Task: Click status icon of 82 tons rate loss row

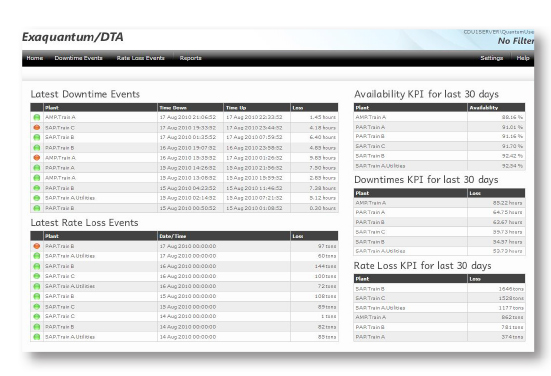Action: tap(37, 327)
